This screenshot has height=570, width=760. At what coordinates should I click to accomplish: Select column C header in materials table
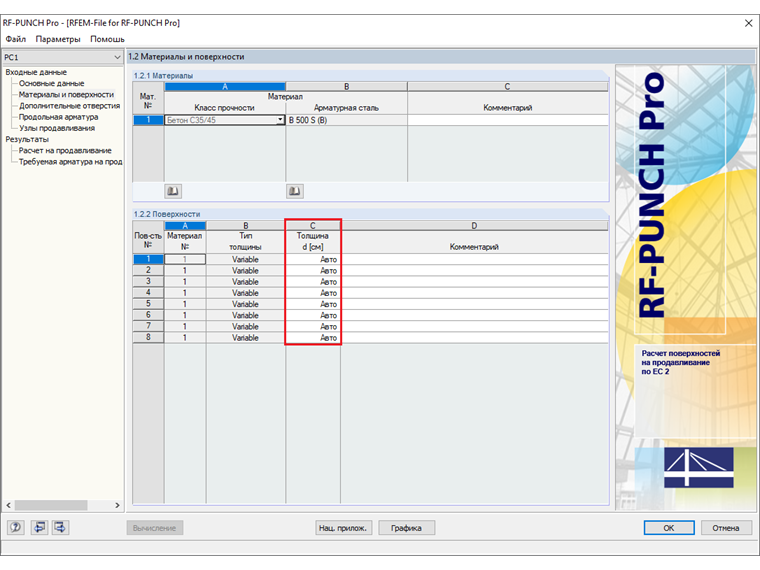[507, 87]
